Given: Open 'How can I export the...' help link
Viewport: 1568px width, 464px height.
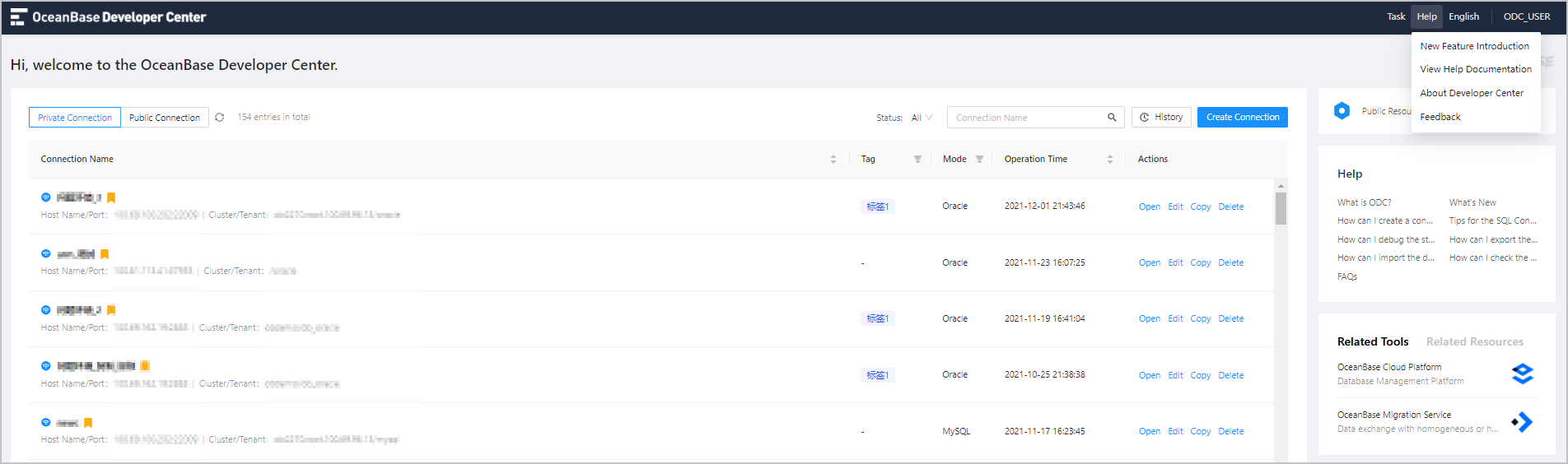Looking at the screenshot, I should pos(1493,239).
